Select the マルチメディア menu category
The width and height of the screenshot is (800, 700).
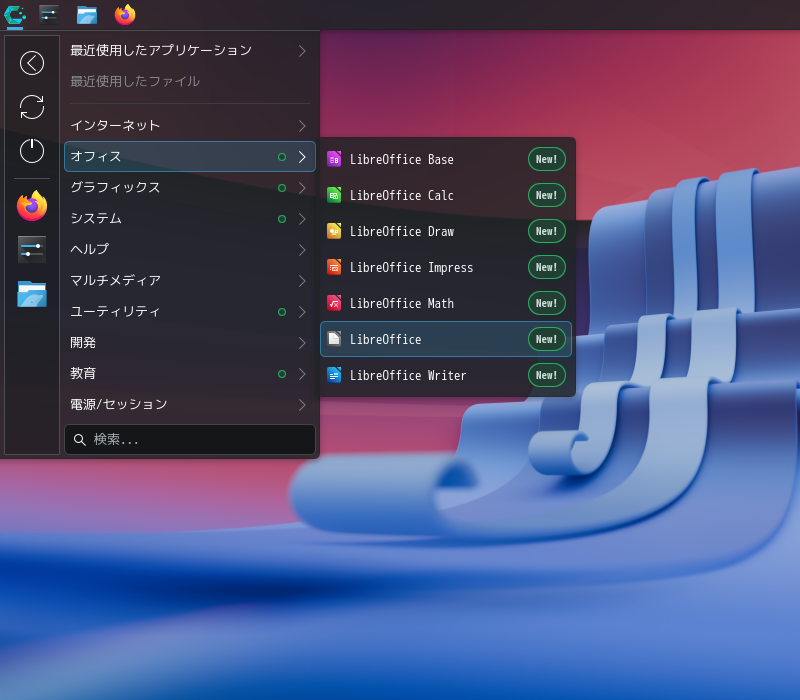point(190,281)
